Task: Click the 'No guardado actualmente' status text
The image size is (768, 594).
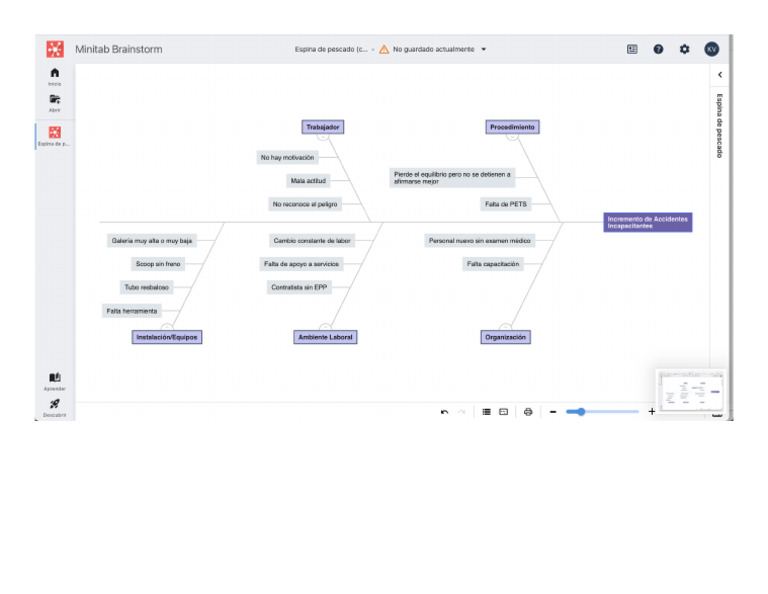Action: click(433, 49)
